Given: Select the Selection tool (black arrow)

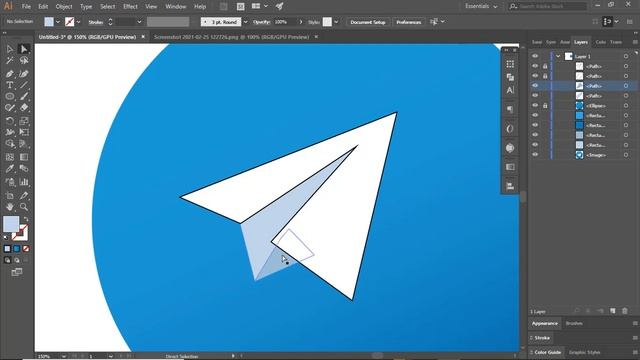Looking at the screenshot, I should coord(10,49).
